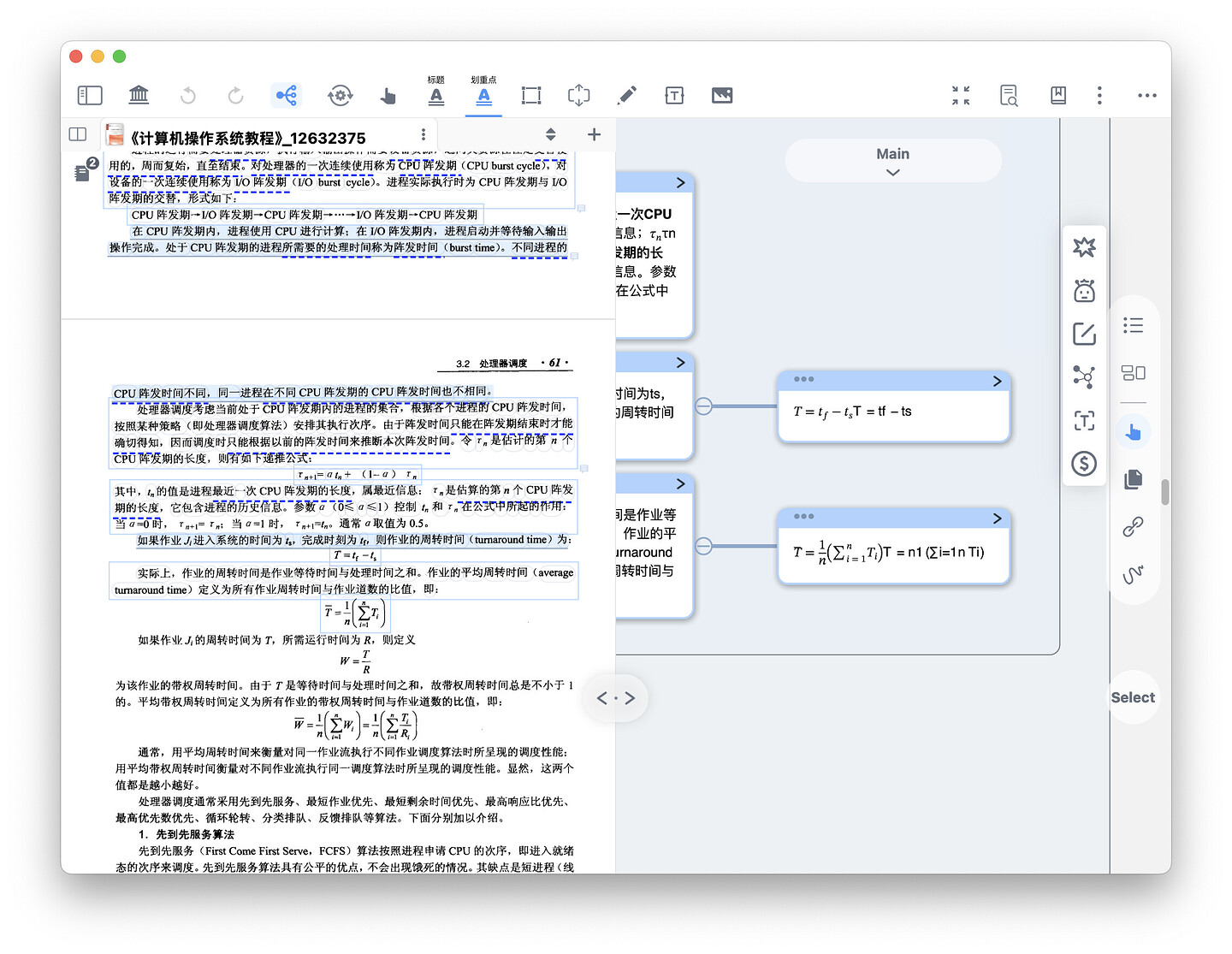Image resolution: width=1232 pixels, height=954 pixels.
Task: Click heading 1. 先到先服务算法
Action: tap(186, 834)
